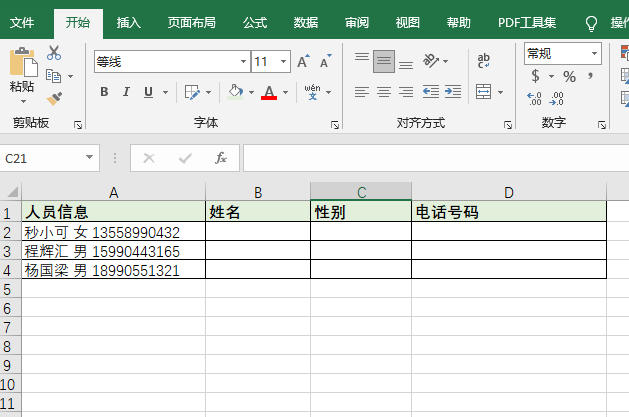Click the Cut scissors icon
The width and height of the screenshot is (629, 417).
pyautogui.click(x=54, y=53)
